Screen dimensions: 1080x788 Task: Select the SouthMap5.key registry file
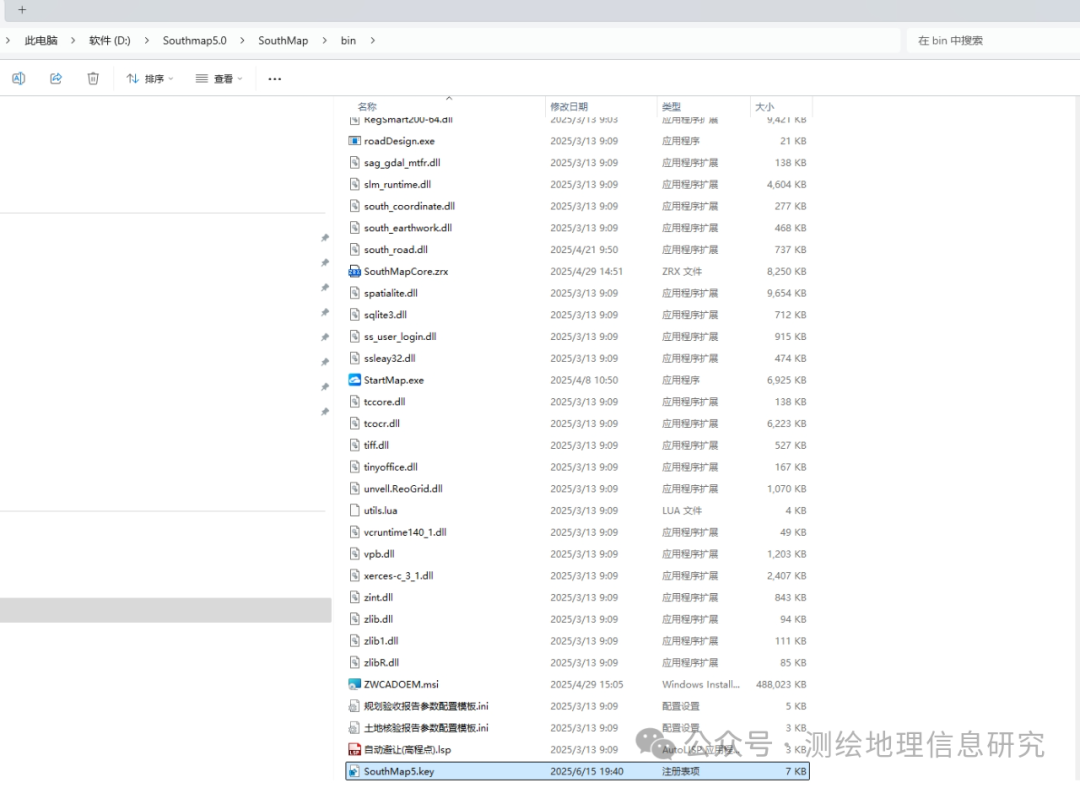(x=355, y=770)
